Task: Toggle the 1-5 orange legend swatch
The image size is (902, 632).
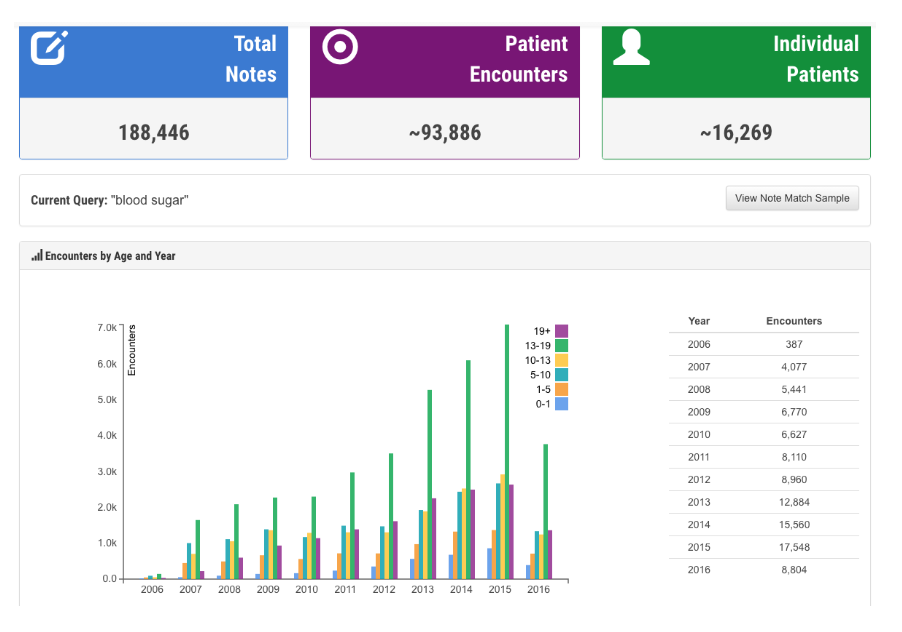Action: click(562, 389)
